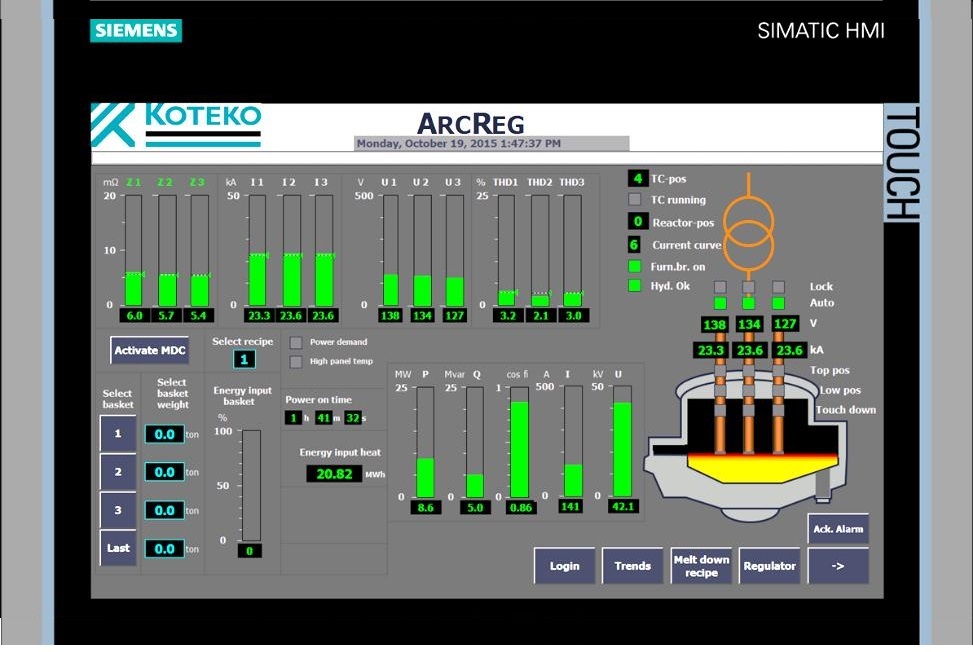Click the active power value 8.6

click(426, 507)
